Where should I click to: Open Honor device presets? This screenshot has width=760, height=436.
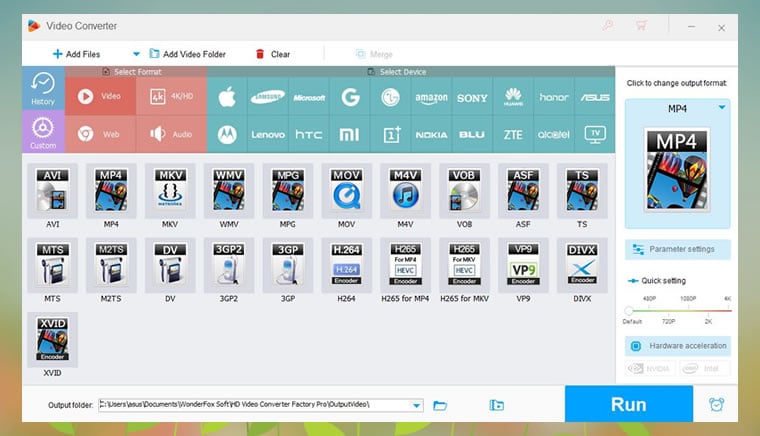point(554,97)
